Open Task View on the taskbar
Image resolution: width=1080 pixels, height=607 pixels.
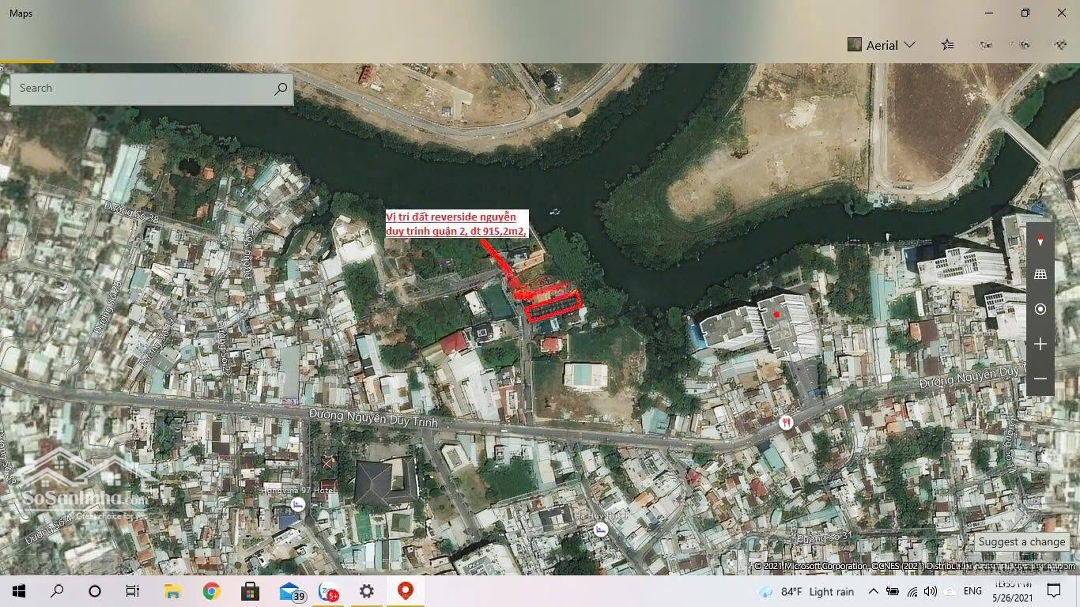pos(133,591)
